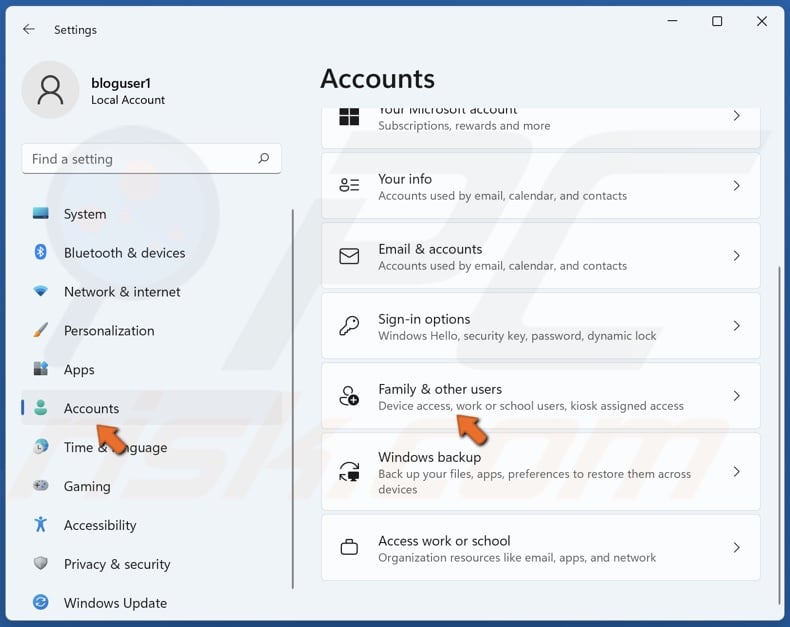Focus the Find a setting field
Image resolution: width=790 pixels, height=627 pixels.
pyautogui.click(x=151, y=159)
